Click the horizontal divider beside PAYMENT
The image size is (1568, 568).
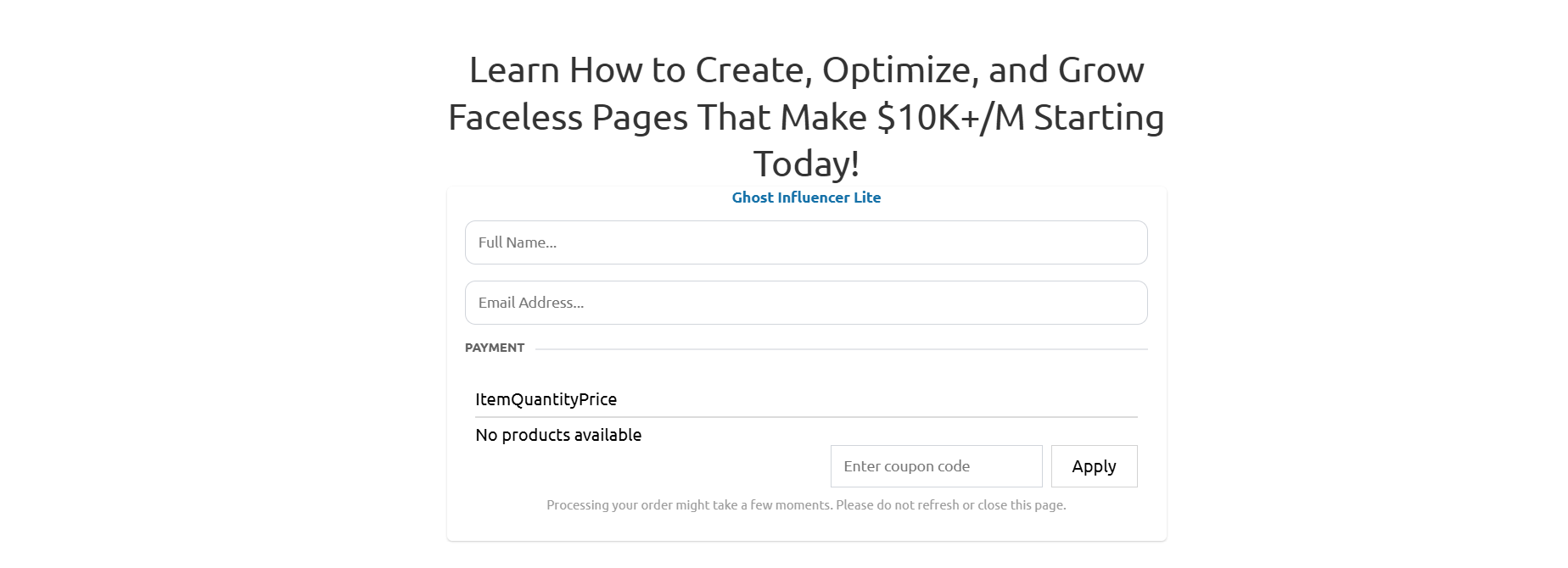click(840, 348)
